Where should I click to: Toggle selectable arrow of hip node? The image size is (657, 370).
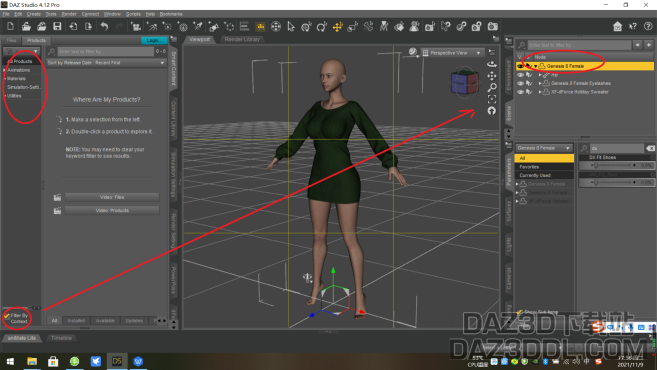529,75
